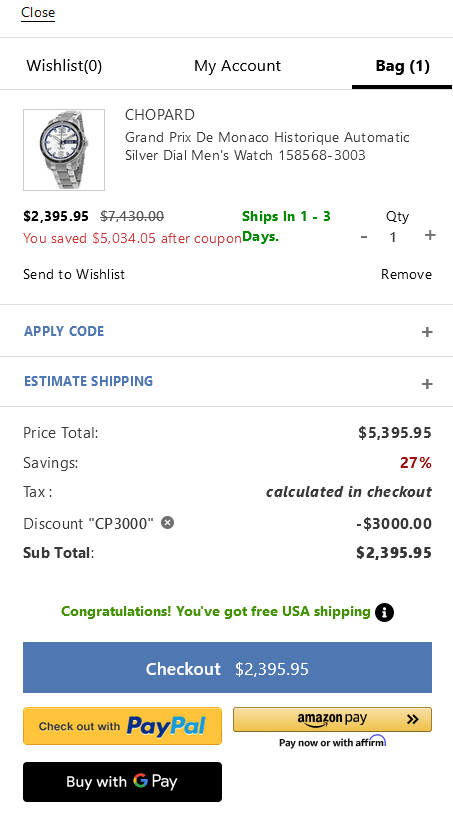Viewport: 453px width, 817px height.
Task: Decrease quantity with the minus sign
Action: (x=364, y=237)
